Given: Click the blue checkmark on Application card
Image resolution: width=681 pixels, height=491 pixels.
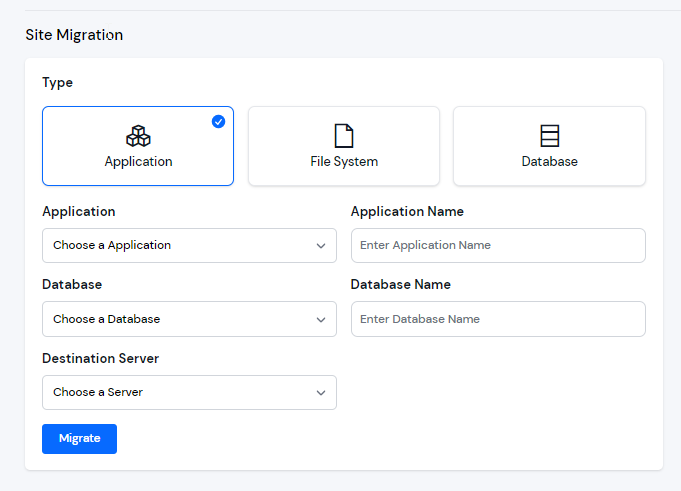Looking at the screenshot, I should click(x=218, y=122).
